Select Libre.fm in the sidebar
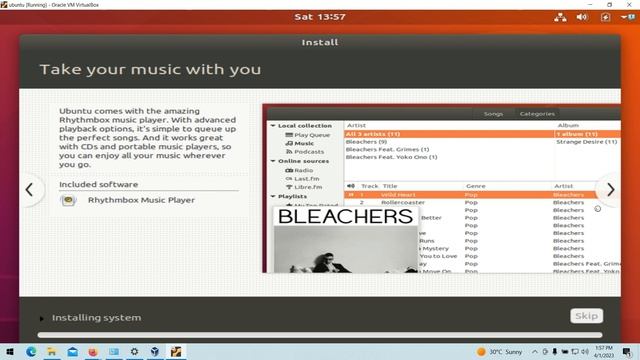The image size is (640, 360). click(x=304, y=187)
